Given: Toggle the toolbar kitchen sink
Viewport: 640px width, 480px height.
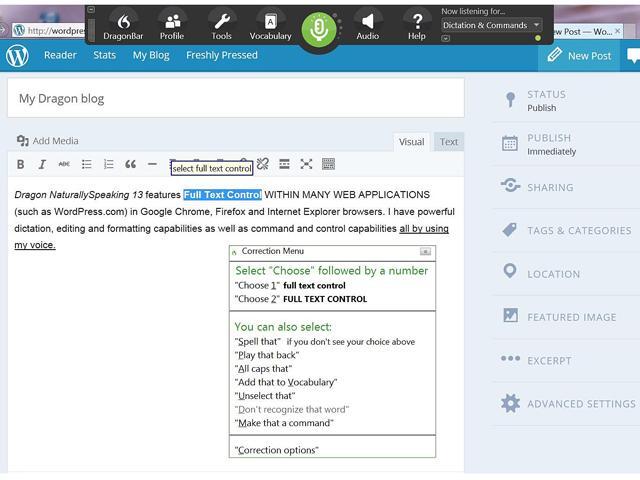Looking at the screenshot, I should (329, 164).
